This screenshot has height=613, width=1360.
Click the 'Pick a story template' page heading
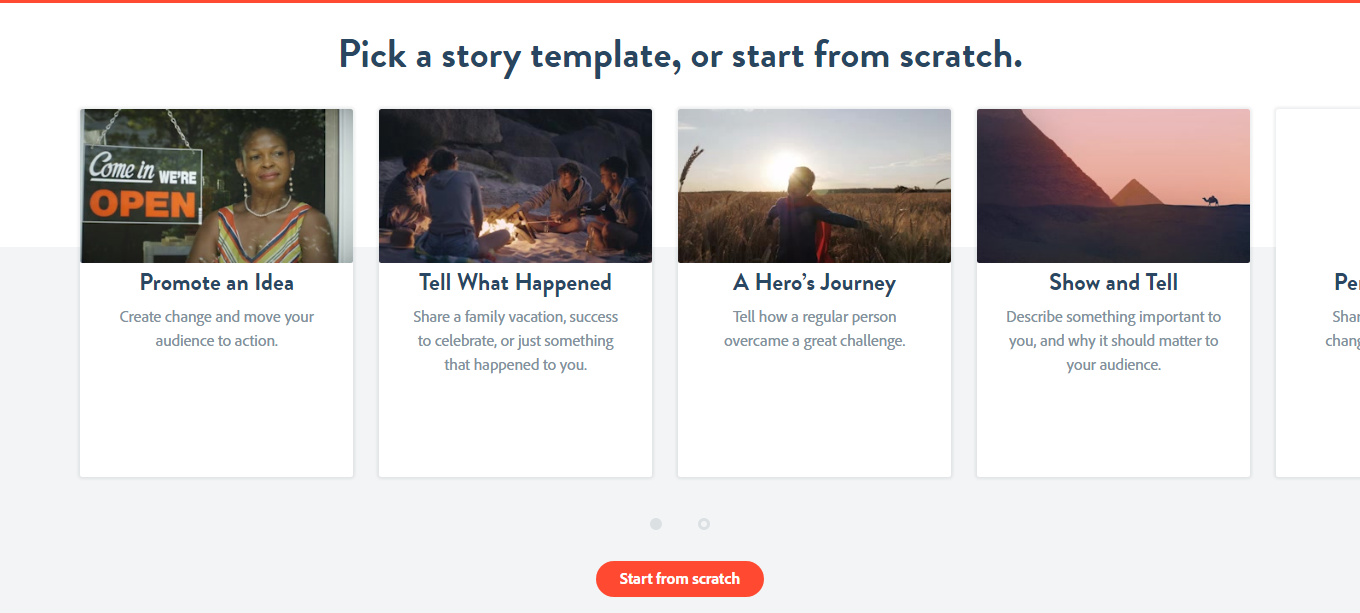coord(680,55)
